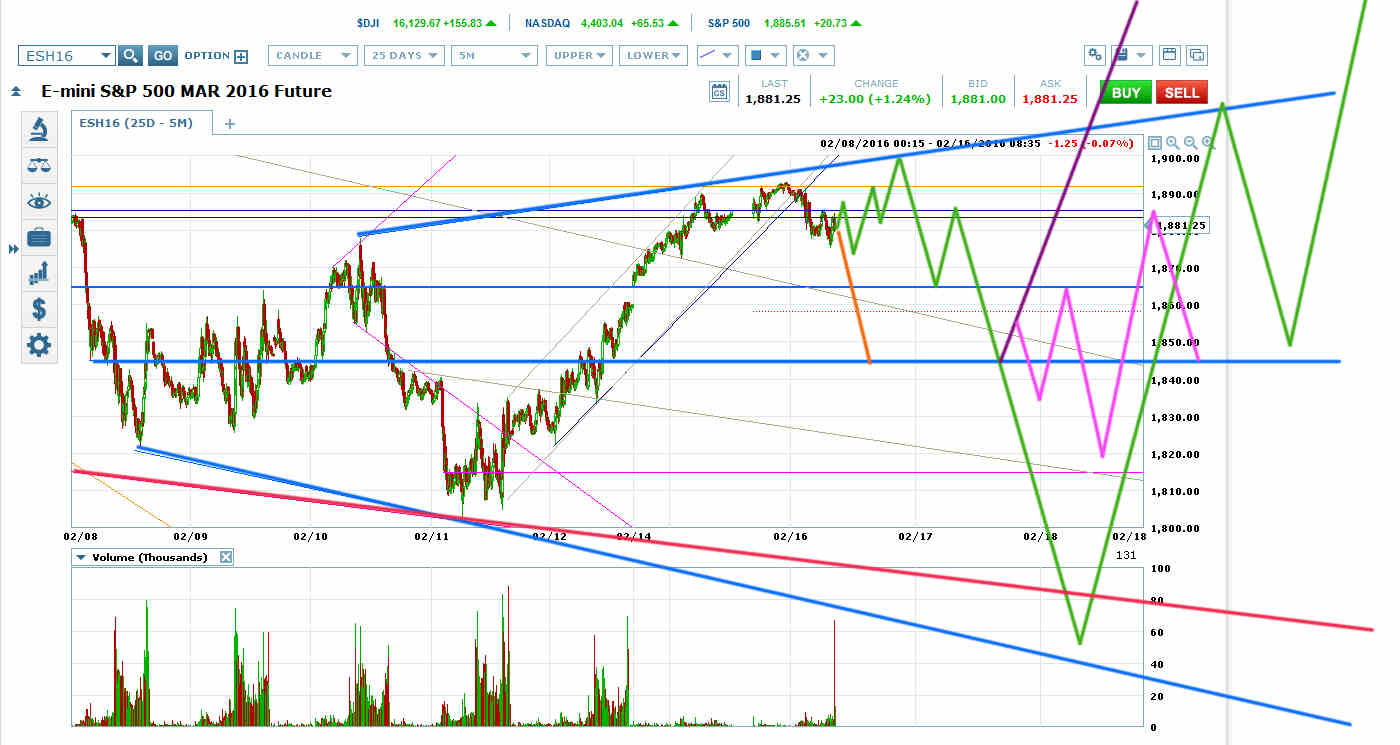The height and width of the screenshot is (745, 1400).
Task: Open the clear drawings X dropdown
Action: [x=812, y=56]
